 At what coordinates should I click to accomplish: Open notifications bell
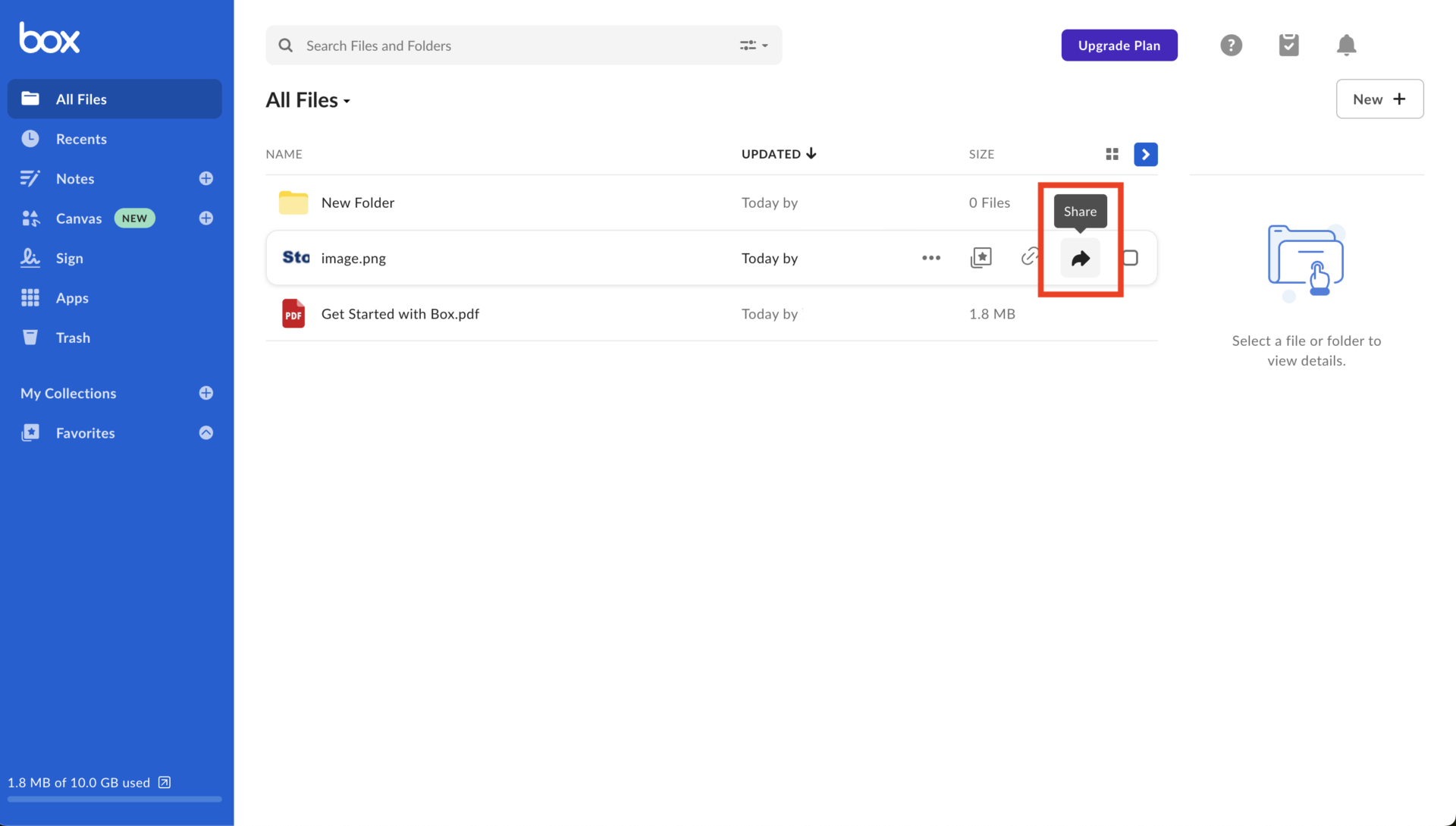point(1346,45)
